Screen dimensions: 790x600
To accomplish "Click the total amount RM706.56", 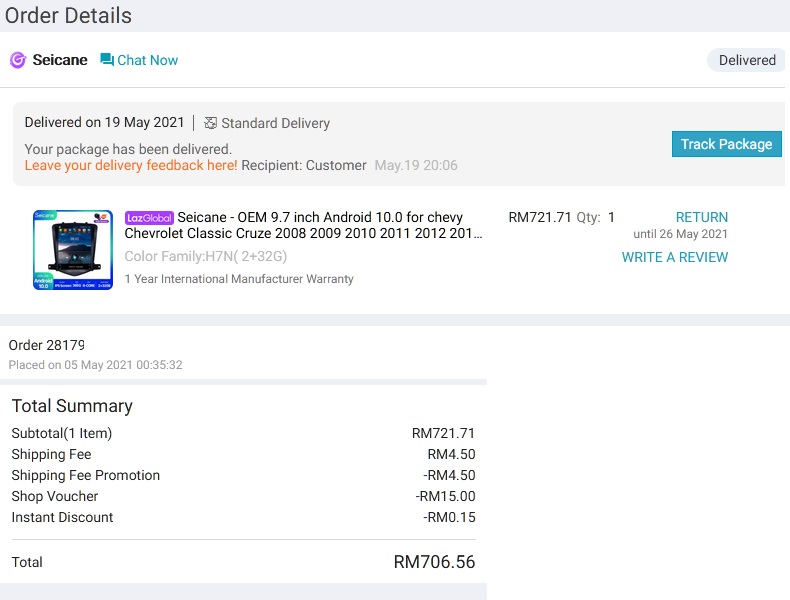I will pos(434,562).
